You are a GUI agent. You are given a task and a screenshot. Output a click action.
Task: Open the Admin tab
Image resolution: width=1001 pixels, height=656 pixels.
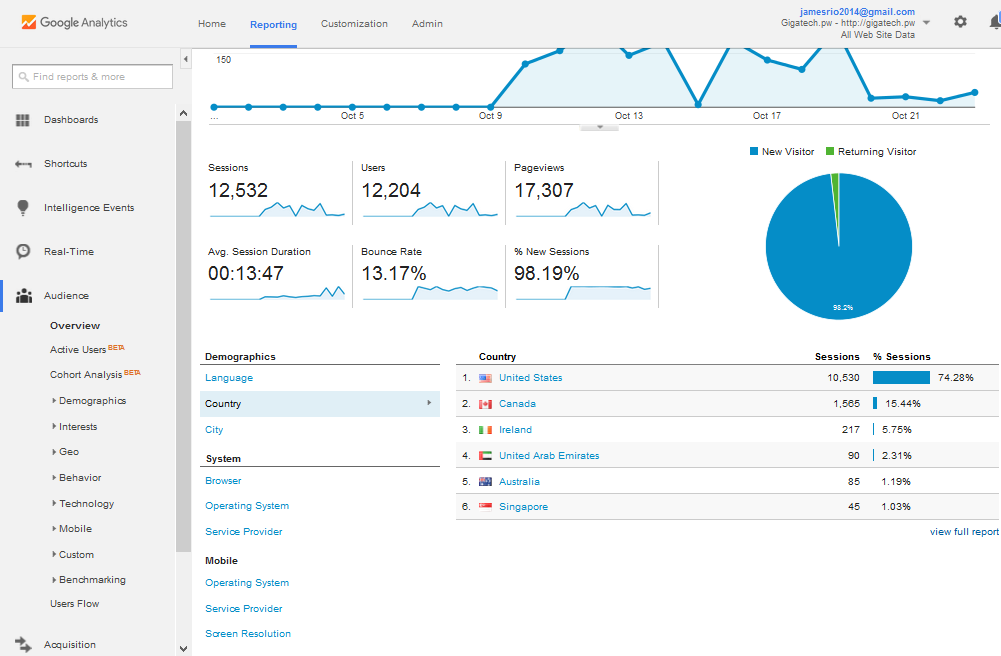427,24
